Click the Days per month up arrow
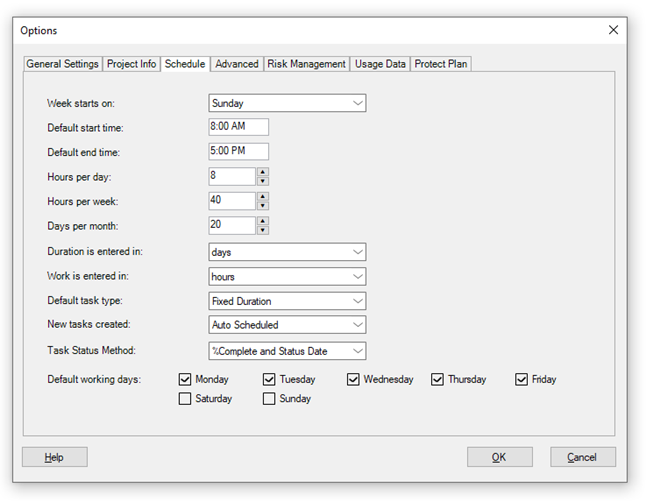 click(x=262, y=220)
